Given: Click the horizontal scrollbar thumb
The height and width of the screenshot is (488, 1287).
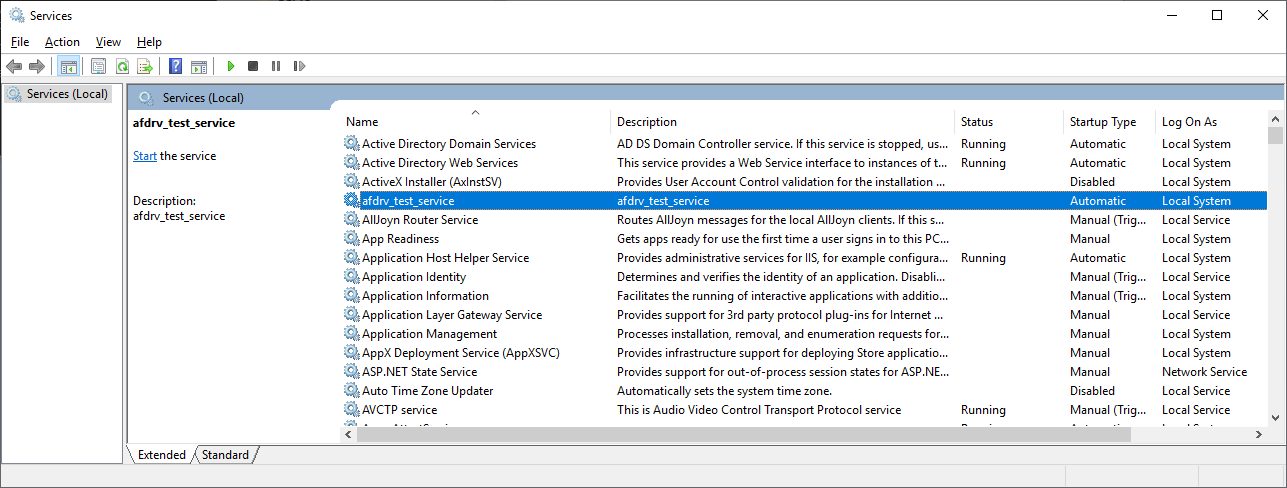Looking at the screenshot, I should click(x=743, y=435).
